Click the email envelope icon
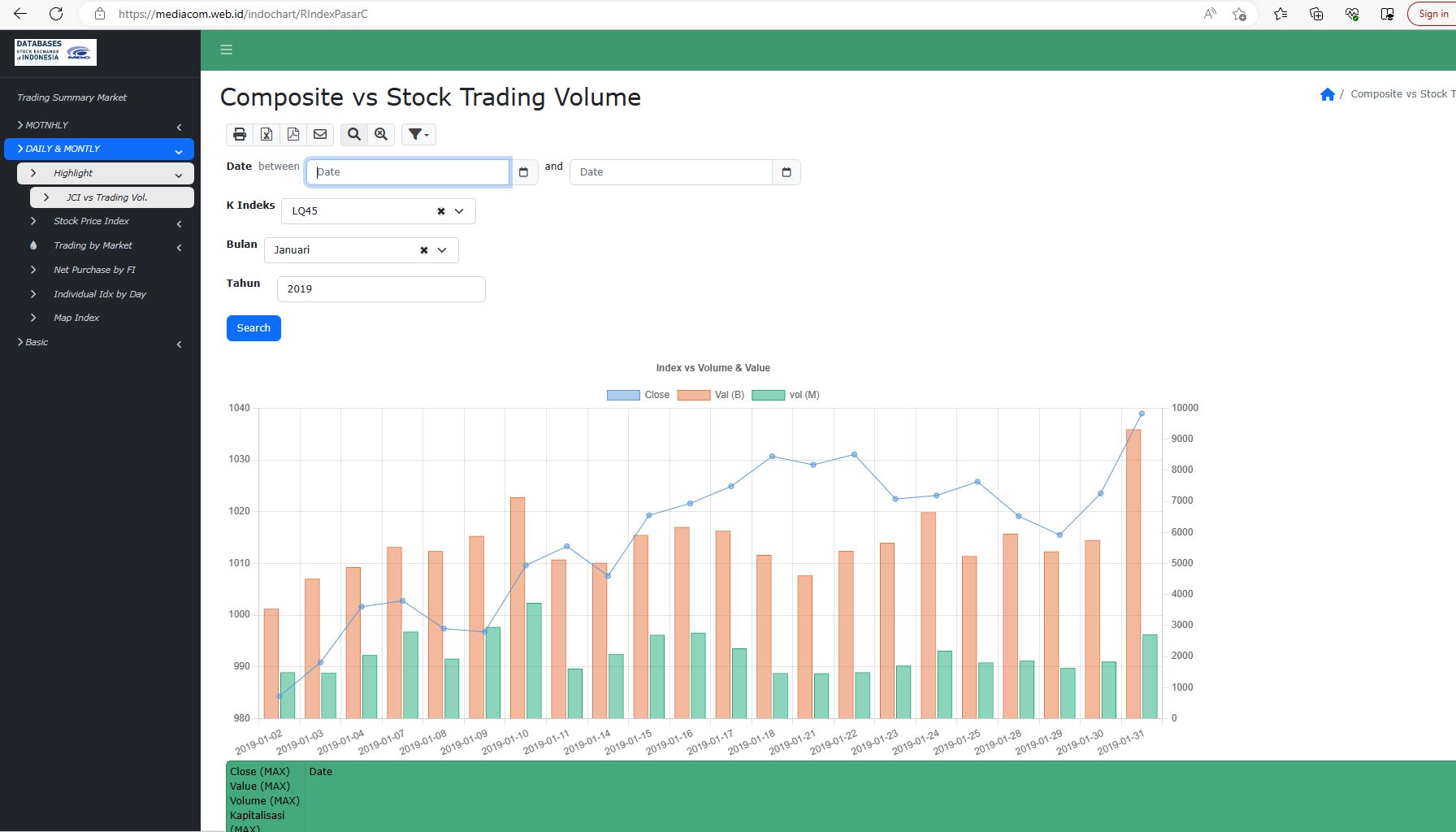The width and height of the screenshot is (1456, 832). click(320, 134)
